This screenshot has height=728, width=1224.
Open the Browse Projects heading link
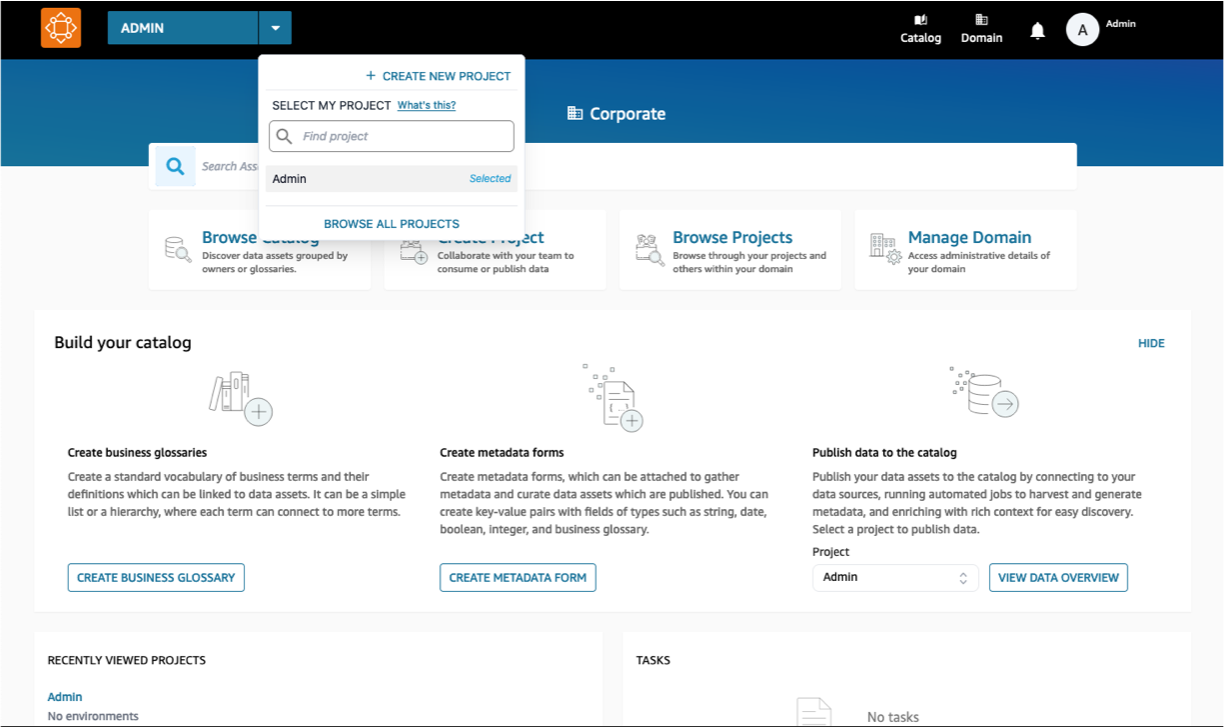732,237
